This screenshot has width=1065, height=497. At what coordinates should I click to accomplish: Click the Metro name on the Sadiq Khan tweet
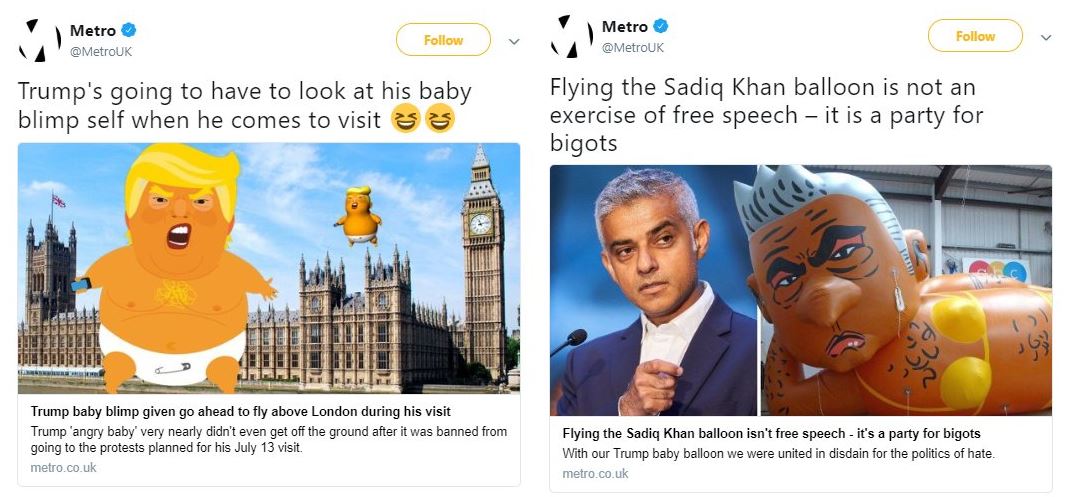click(x=624, y=26)
